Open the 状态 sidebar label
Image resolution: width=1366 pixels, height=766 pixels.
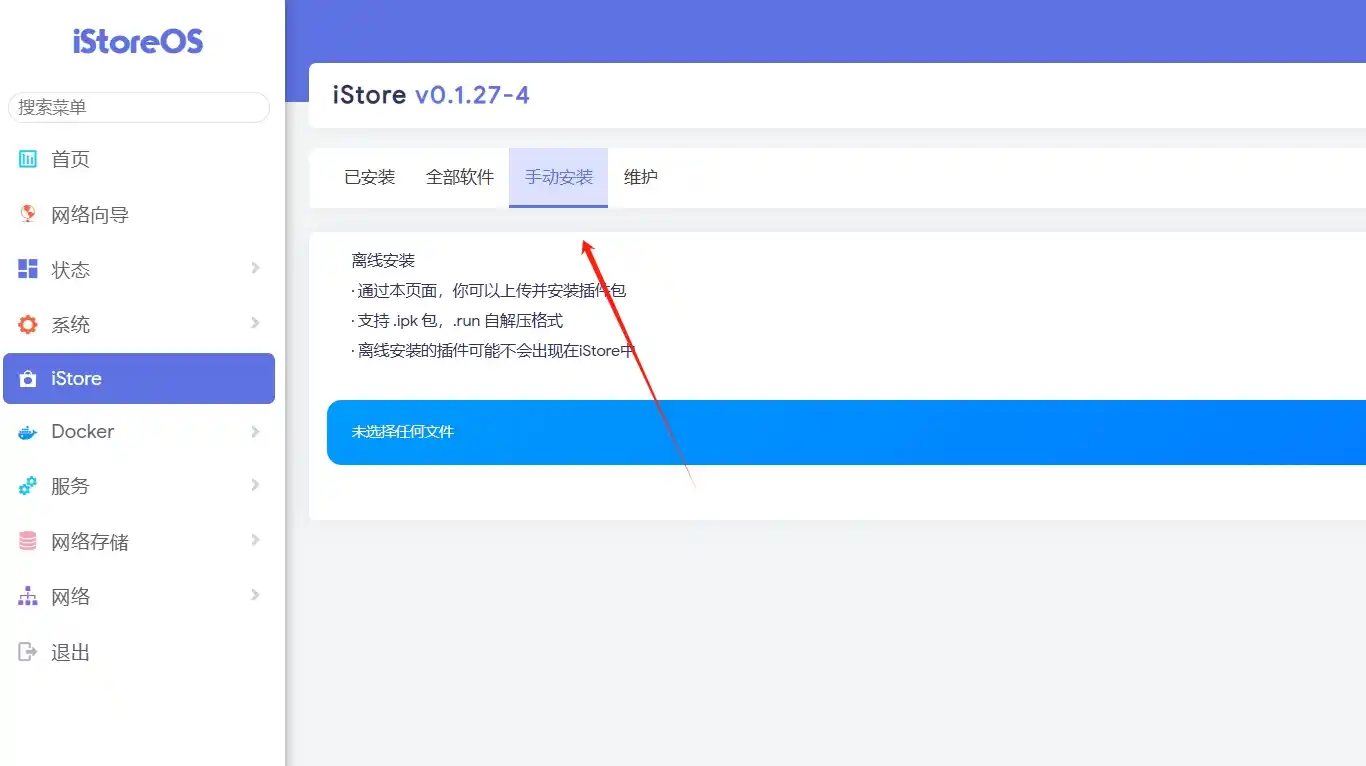tap(71, 270)
